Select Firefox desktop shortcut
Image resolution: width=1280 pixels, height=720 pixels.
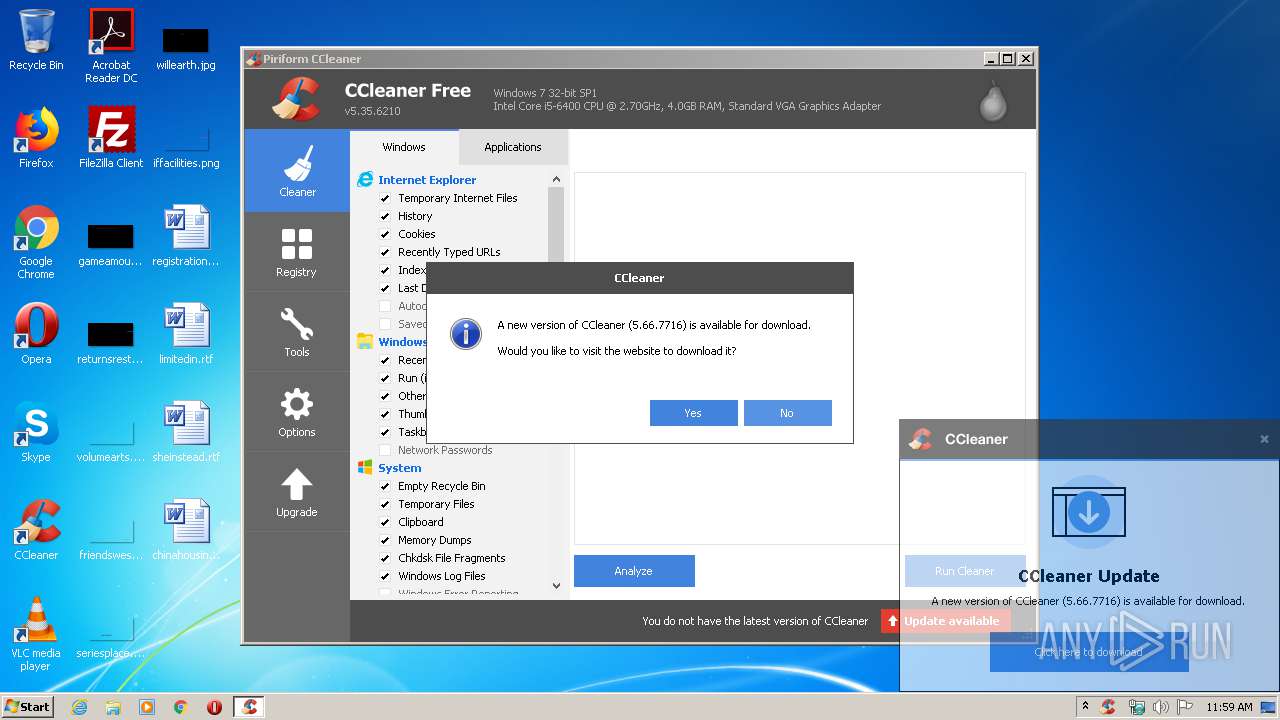(36, 138)
